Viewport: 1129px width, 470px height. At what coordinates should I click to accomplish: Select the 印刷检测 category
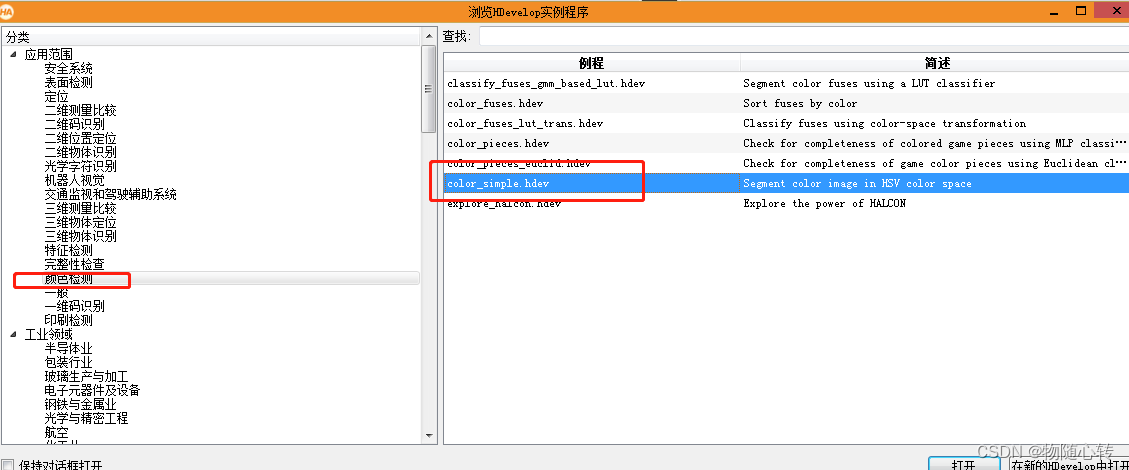(x=68, y=320)
